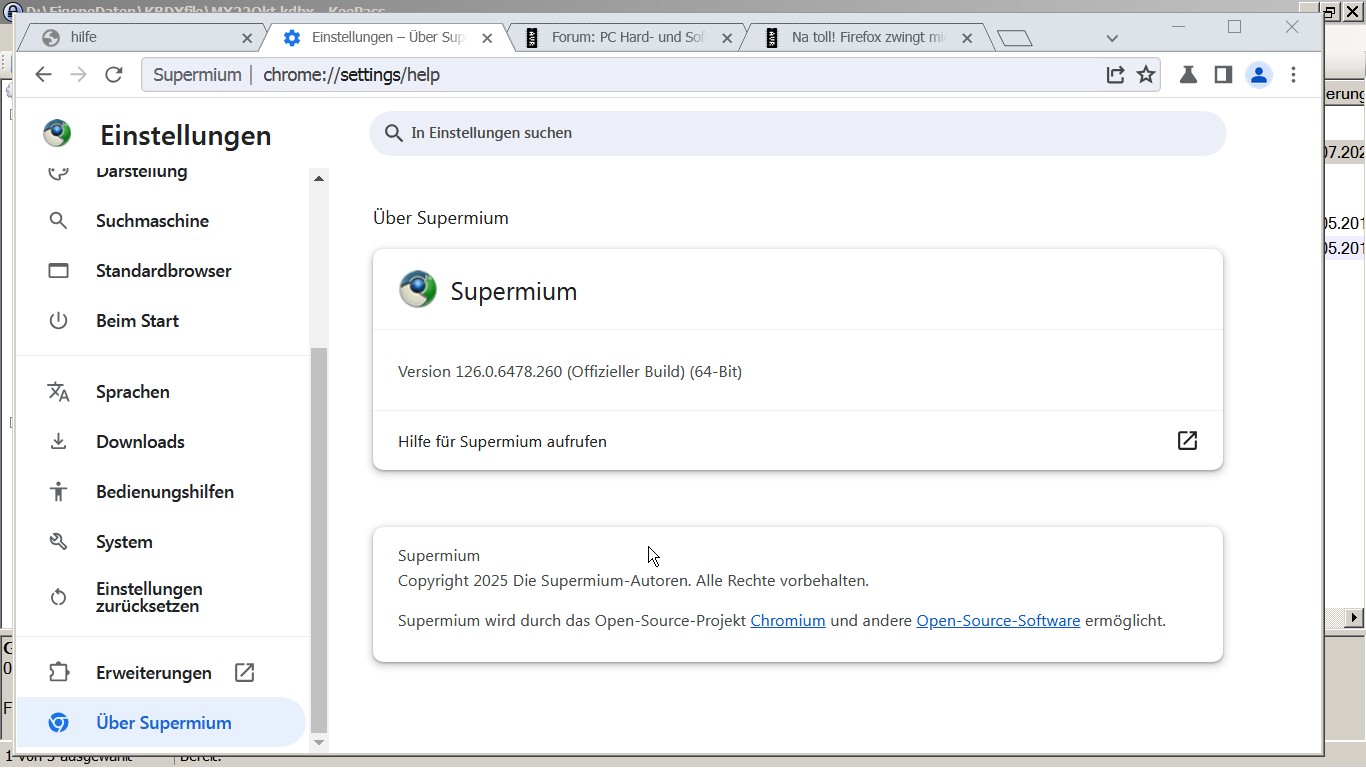This screenshot has width=1366, height=768.
Task: Open the three-dot browser menu
Action: coord(1294,75)
